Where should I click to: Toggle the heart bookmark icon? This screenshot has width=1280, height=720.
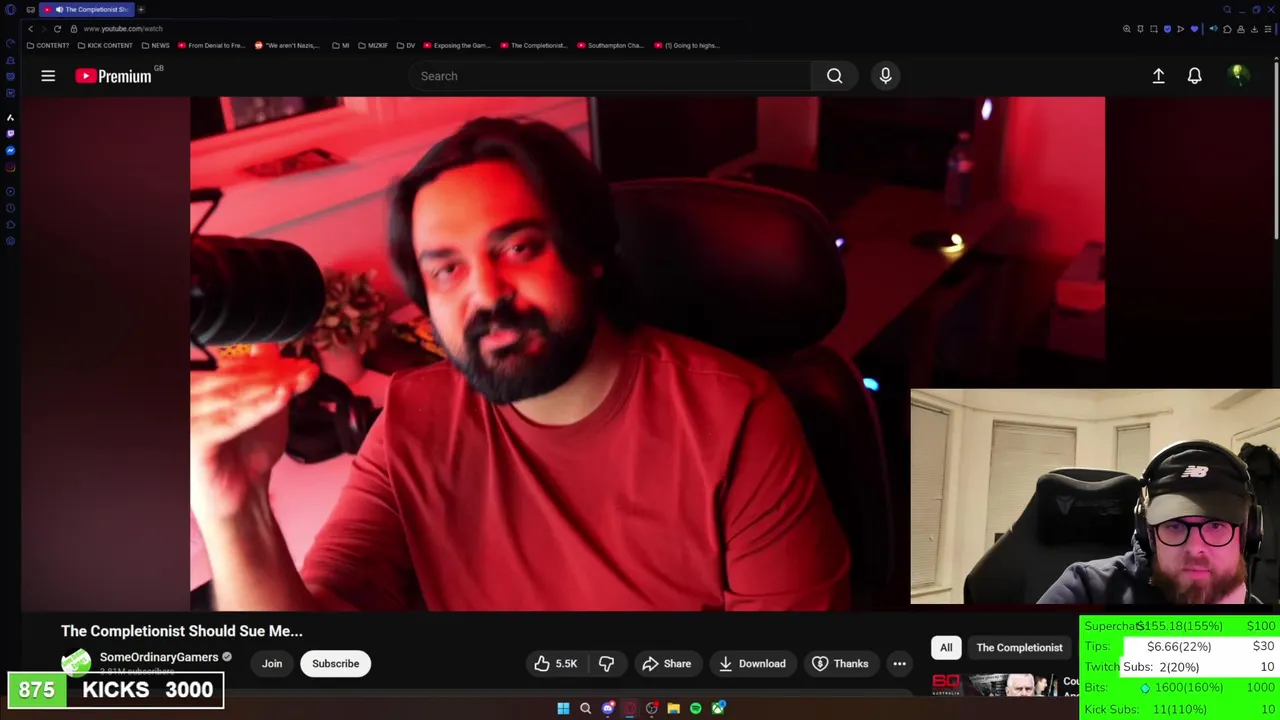coord(1194,29)
